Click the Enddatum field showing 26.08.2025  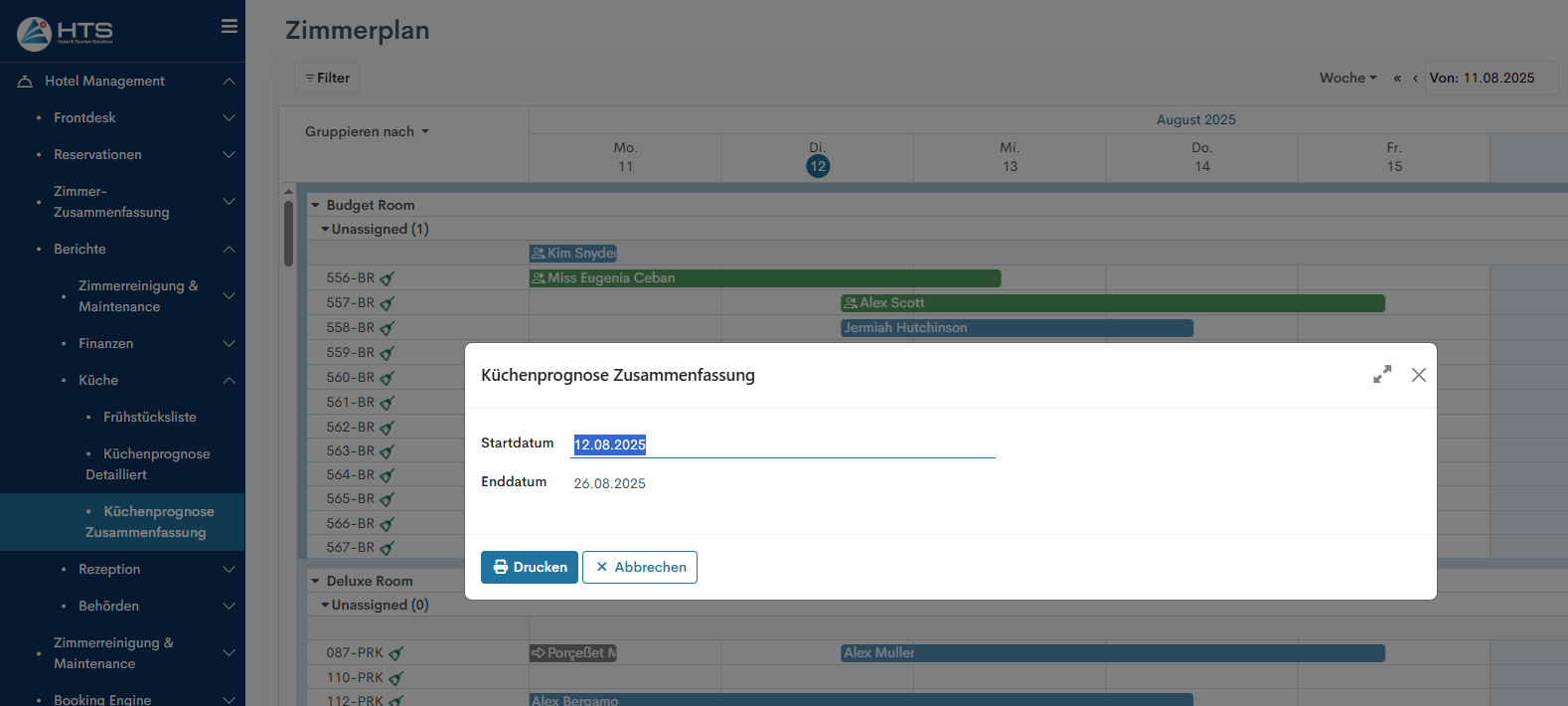(x=610, y=484)
